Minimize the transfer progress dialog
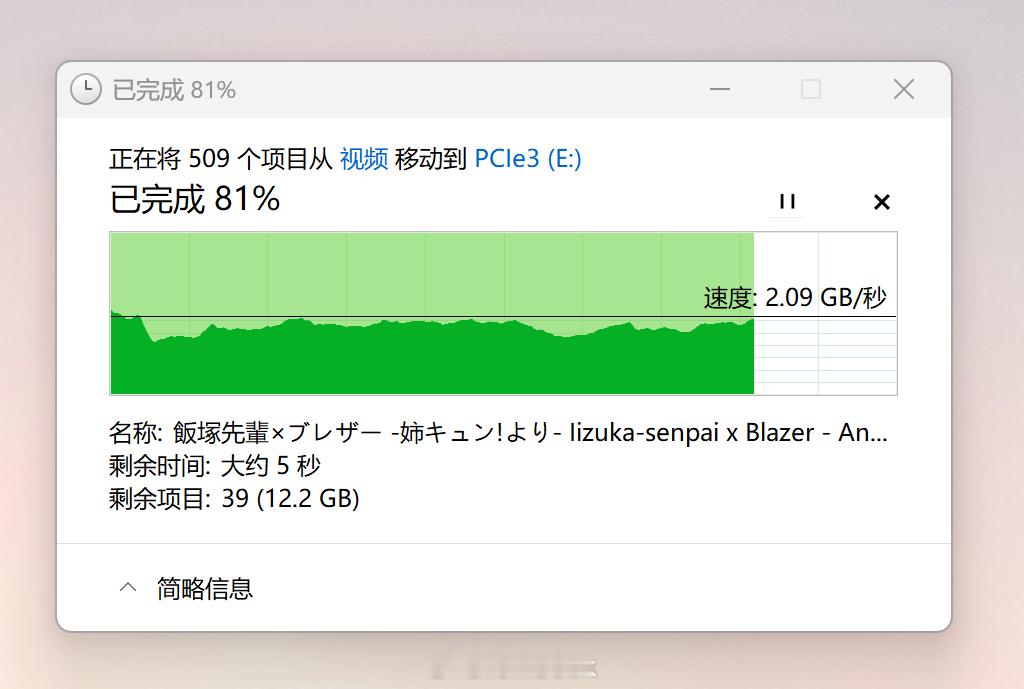Screen dimensions: 1024x689 pyautogui.click(x=720, y=89)
